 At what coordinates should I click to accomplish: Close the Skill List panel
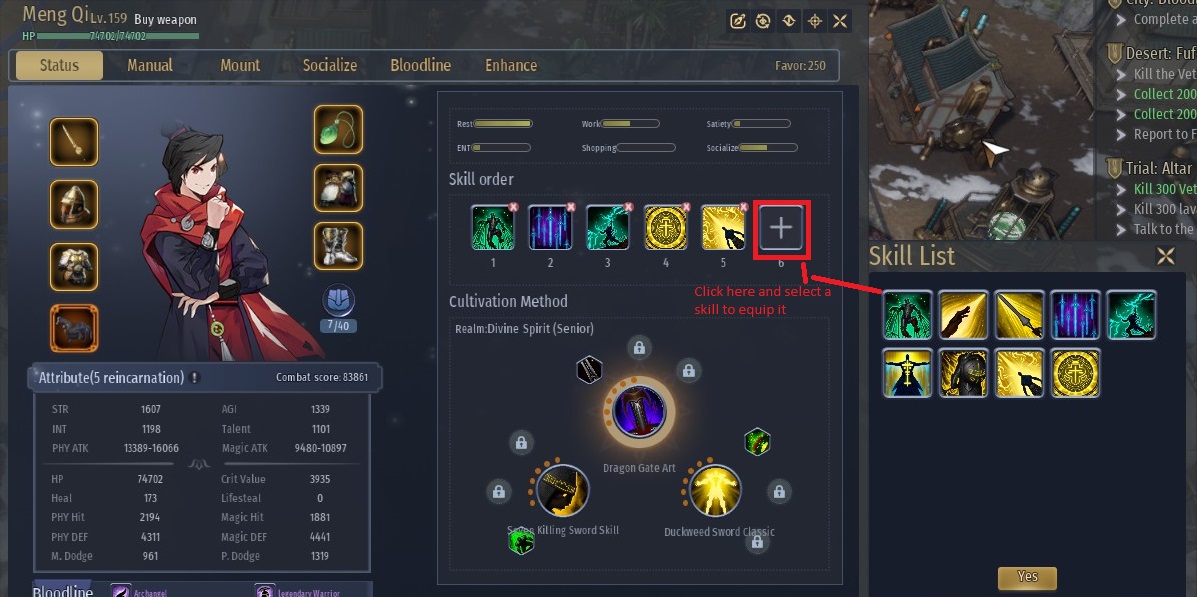tap(1166, 257)
